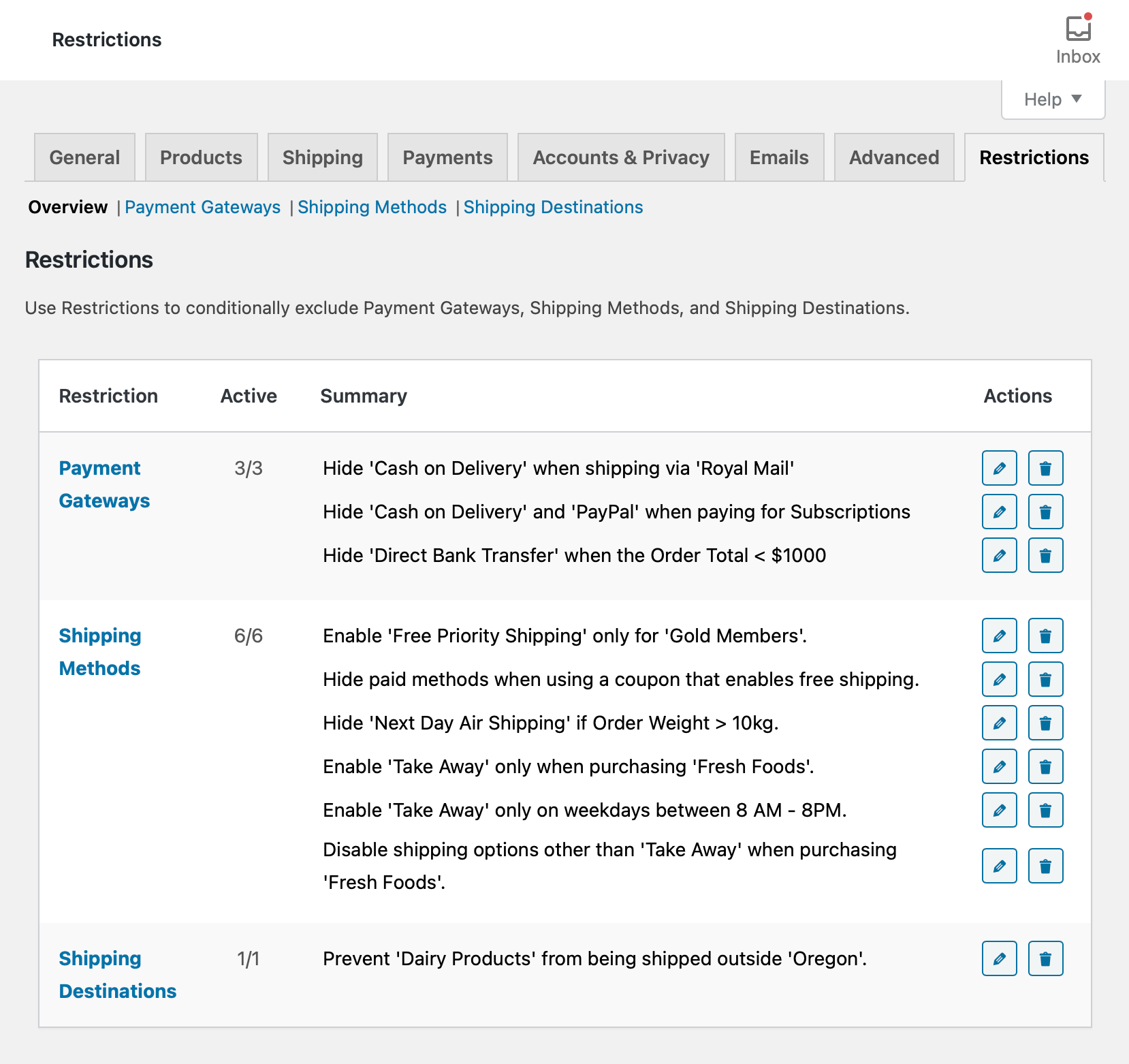Delete the Take Away Fresh Foods rule
This screenshot has width=1129, height=1064.
pyautogui.click(x=1045, y=766)
